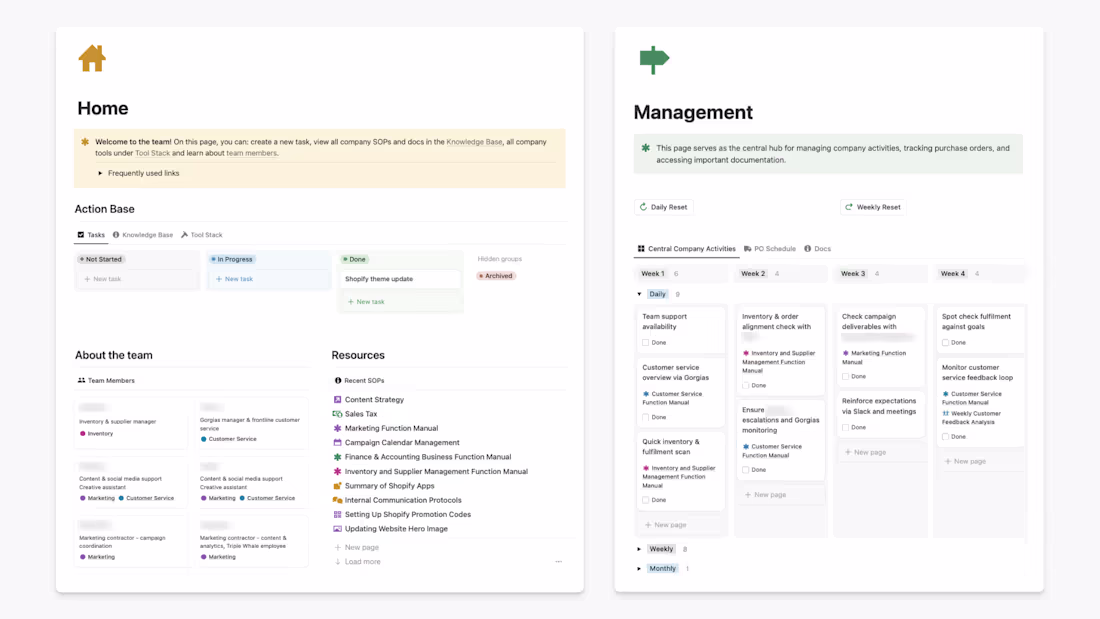
Task: Check Done on Team support availability card
Action: click(x=645, y=342)
